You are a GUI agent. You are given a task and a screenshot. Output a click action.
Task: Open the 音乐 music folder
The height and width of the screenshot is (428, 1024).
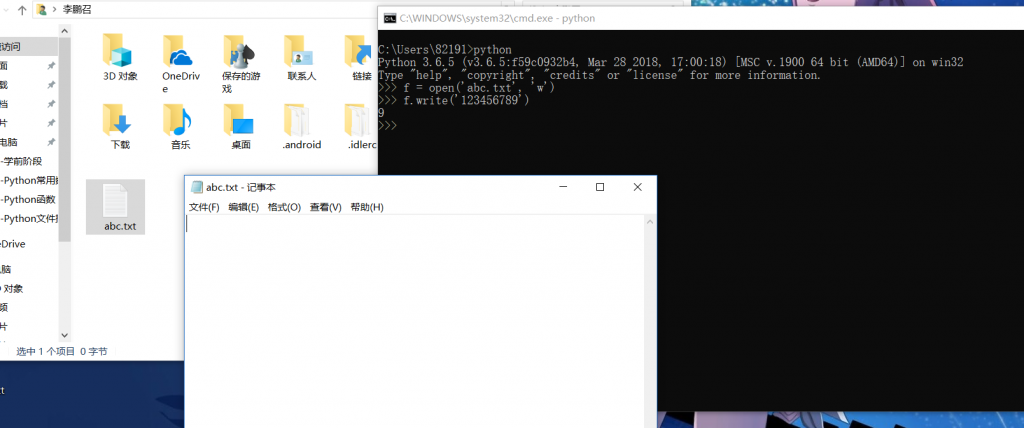tap(180, 122)
